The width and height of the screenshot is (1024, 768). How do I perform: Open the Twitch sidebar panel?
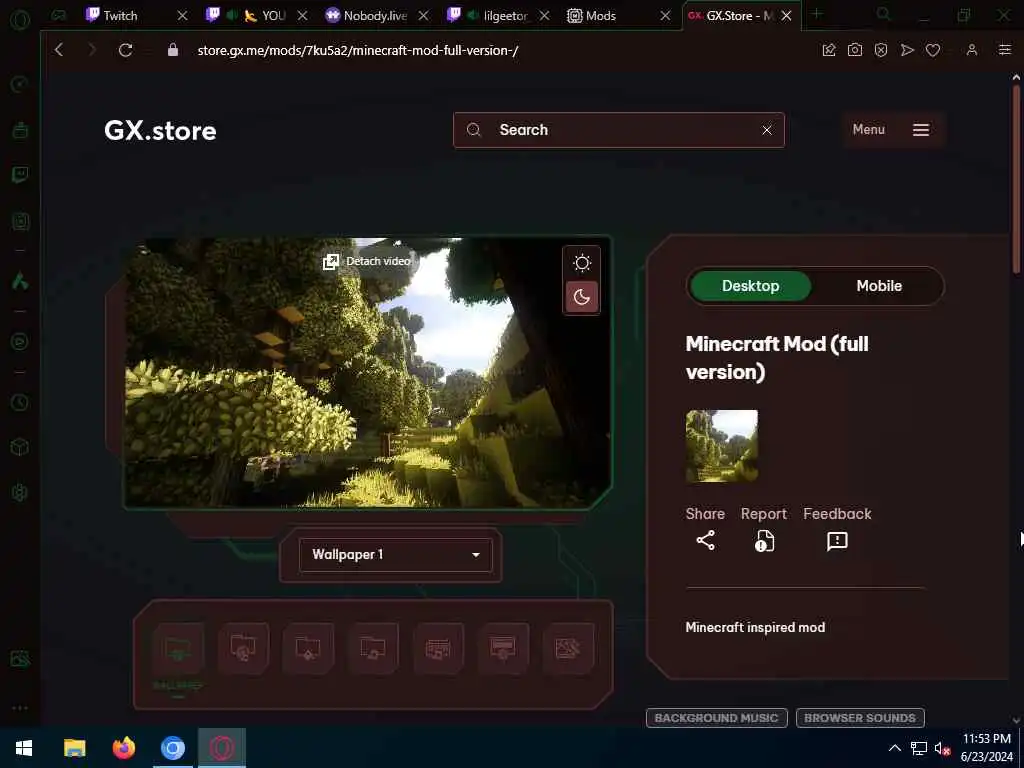pos(20,175)
